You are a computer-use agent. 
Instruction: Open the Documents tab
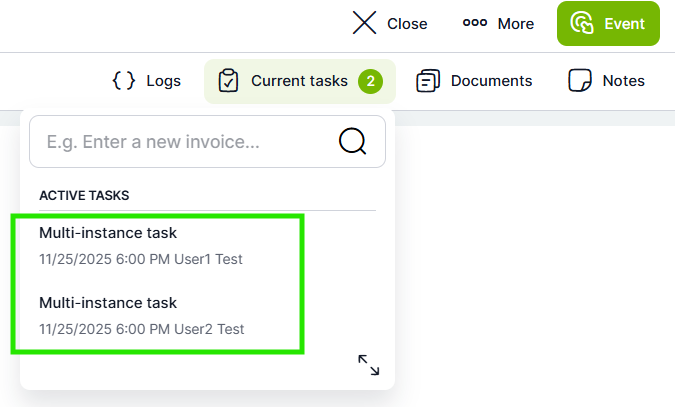(474, 81)
